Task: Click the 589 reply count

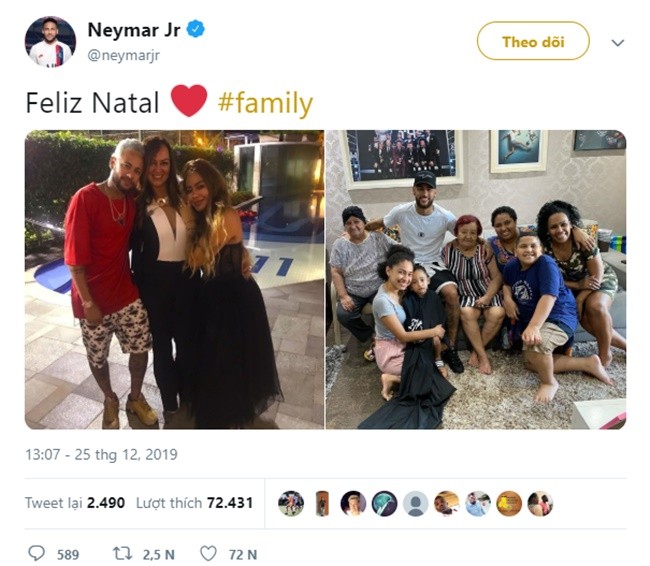Action: pyautogui.click(x=67, y=554)
